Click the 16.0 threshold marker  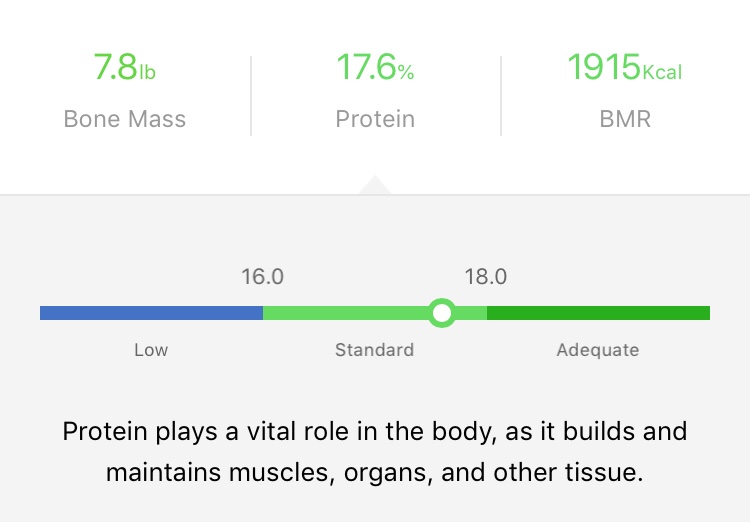coord(263,276)
